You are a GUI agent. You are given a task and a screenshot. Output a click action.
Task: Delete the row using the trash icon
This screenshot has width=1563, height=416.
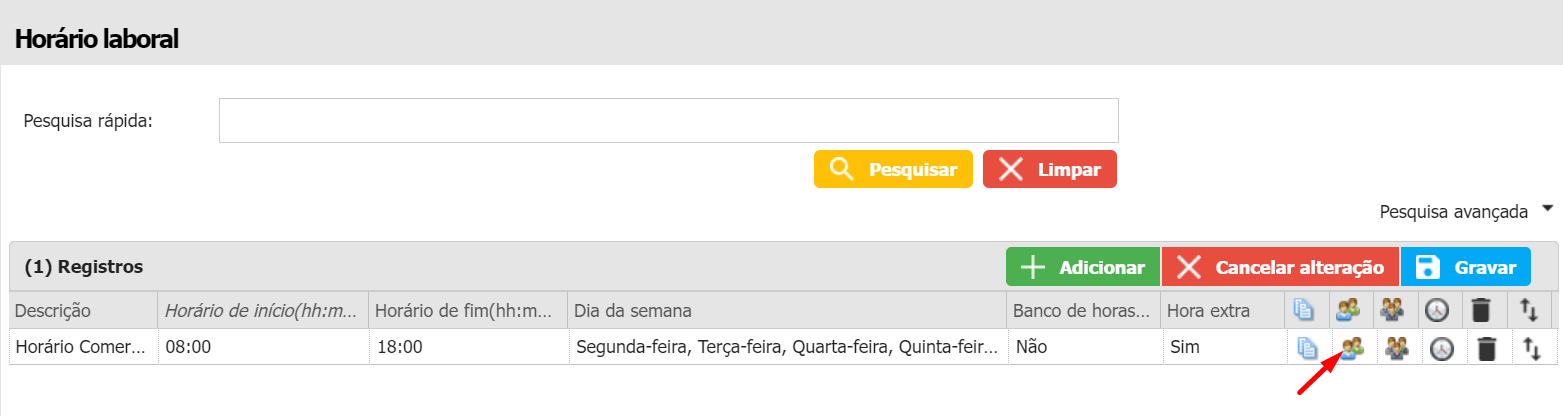1487,348
